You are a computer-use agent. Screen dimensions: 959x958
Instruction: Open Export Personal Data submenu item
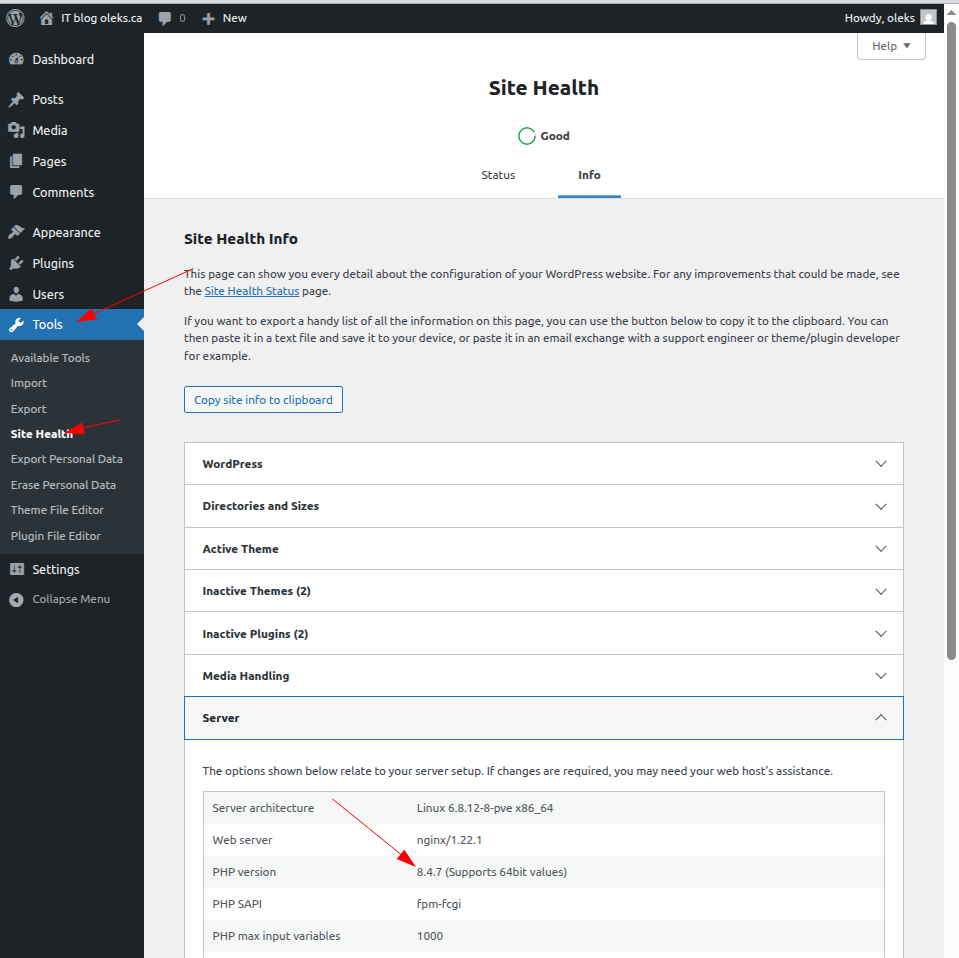pyautogui.click(x=67, y=459)
